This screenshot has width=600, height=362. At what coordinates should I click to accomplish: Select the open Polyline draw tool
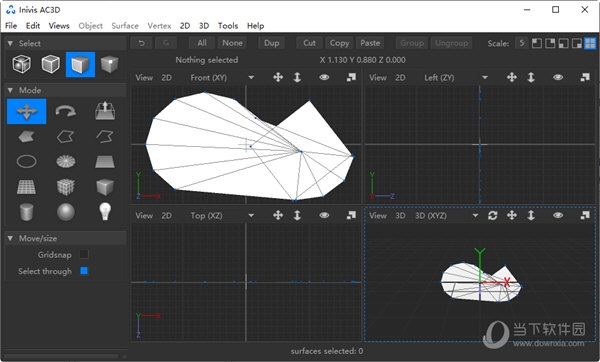(x=105, y=137)
